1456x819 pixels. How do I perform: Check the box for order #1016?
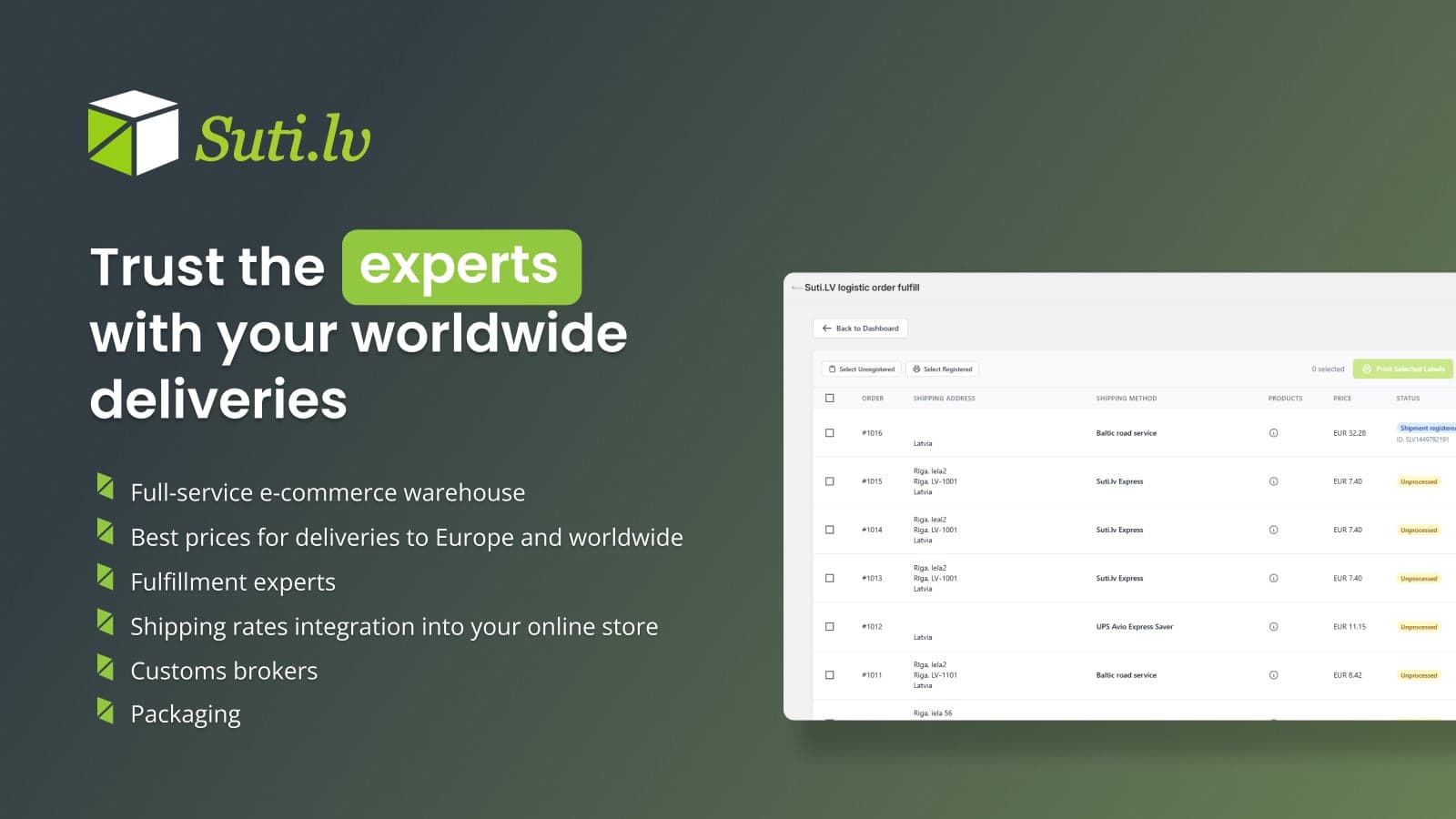(829, 433)
